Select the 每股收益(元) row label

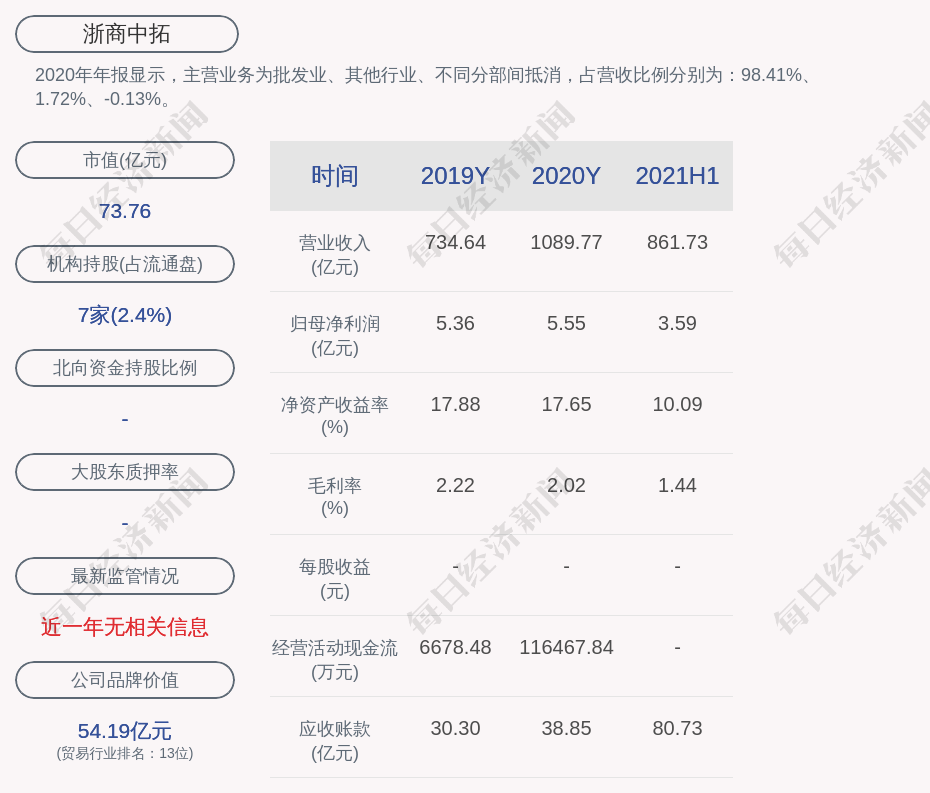coord(335,578)
